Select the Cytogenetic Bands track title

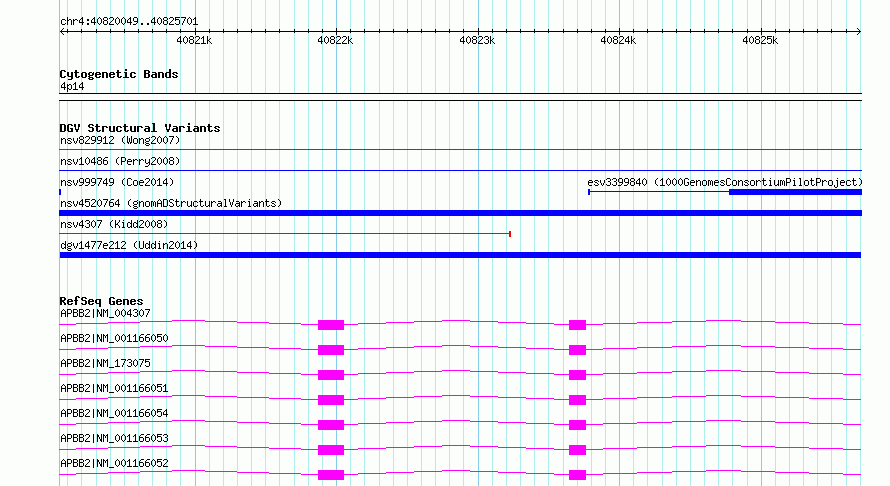(x=119, y=74)
